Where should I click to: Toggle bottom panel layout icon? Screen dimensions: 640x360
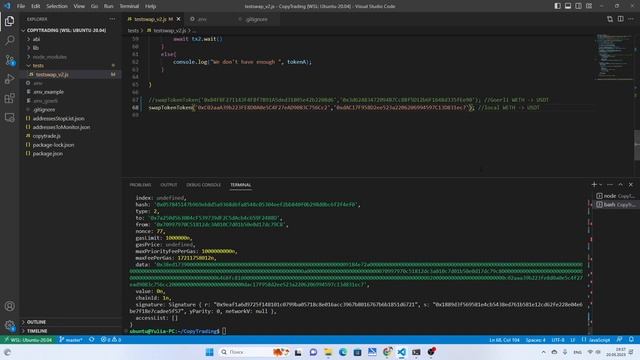568,6
